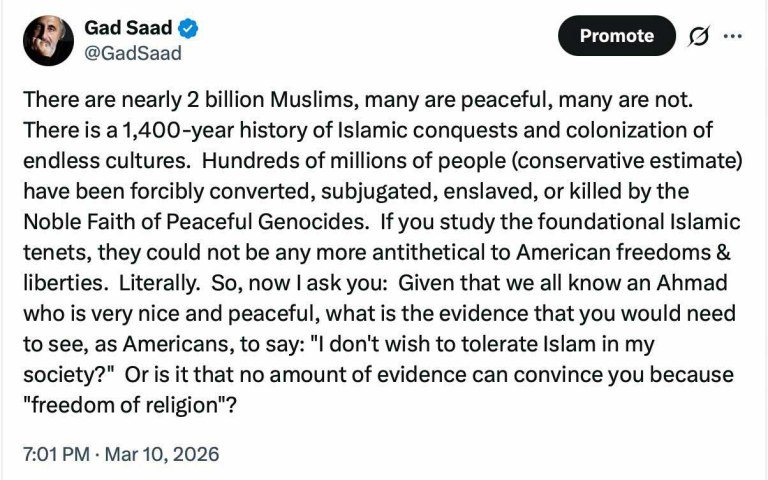This screenshot has height=480, width=768.
Task: Open Gad Saad's profile avatar
Action: pyautogui.click(x=48, y=41)
